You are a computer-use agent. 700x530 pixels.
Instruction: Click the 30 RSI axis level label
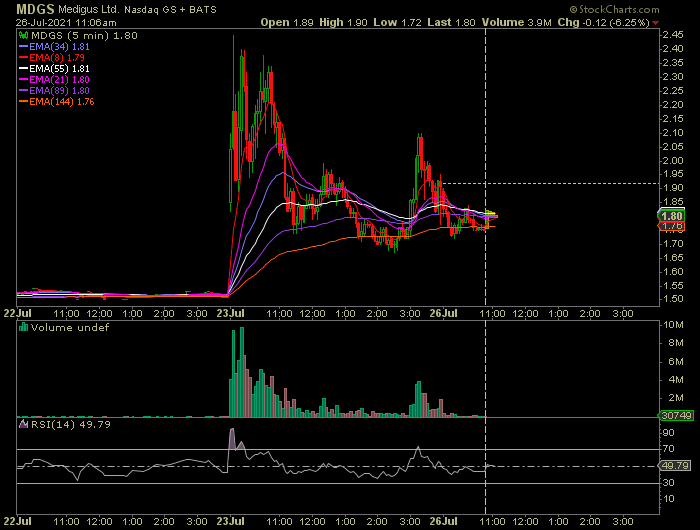point(669,483)
